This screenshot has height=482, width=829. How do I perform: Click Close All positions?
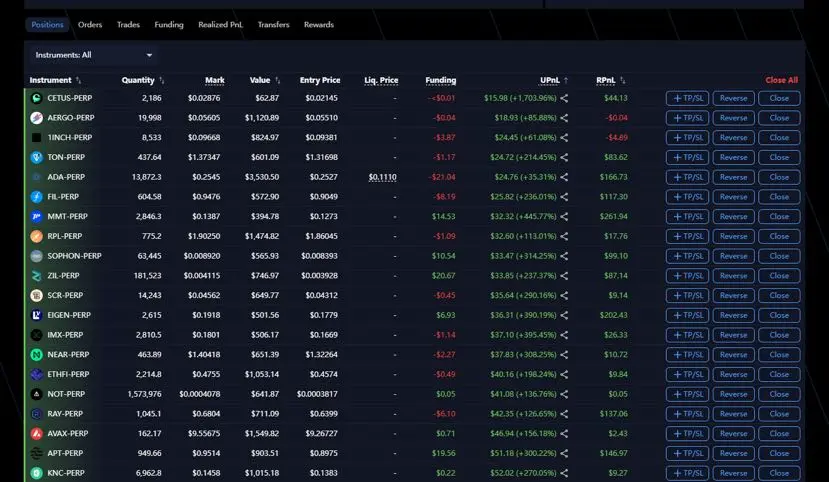(x=781, y=80)
